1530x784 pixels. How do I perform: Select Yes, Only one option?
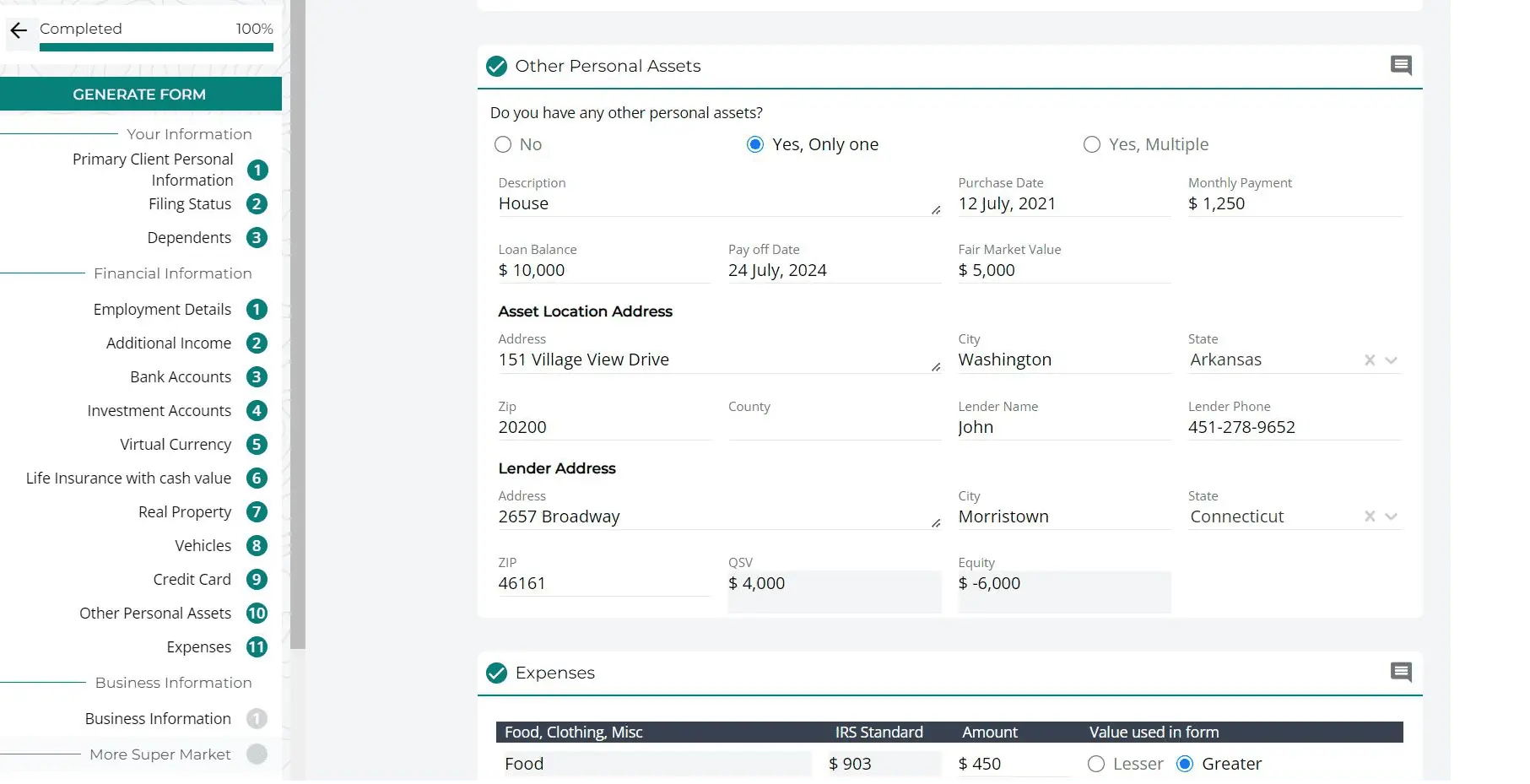[755, 144]
